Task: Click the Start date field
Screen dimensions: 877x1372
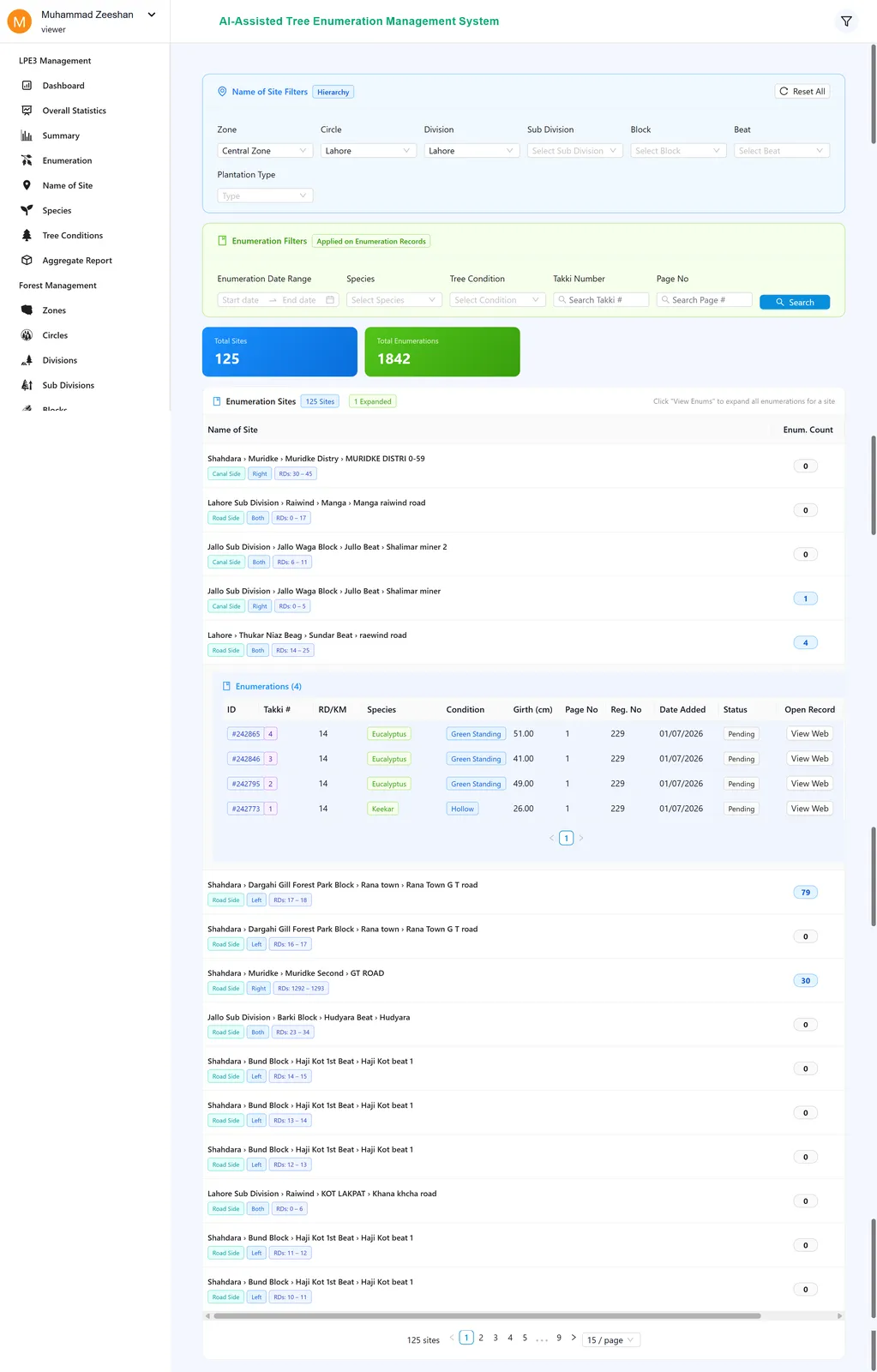Action: click(x=241, y=300)
